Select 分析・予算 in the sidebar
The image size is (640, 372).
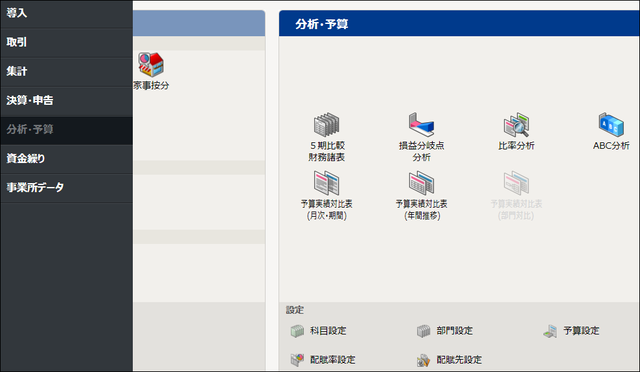coord(67,130)
